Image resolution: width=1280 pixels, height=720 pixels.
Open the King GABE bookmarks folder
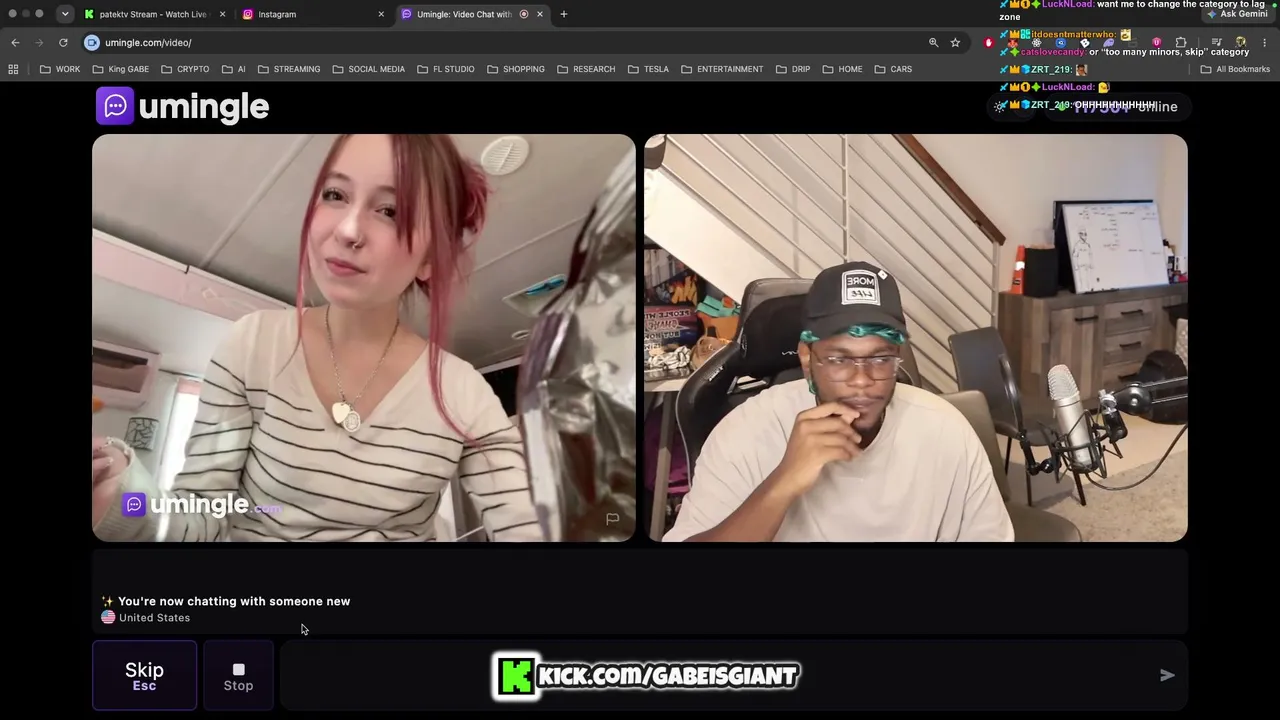[x=120, y=69]
